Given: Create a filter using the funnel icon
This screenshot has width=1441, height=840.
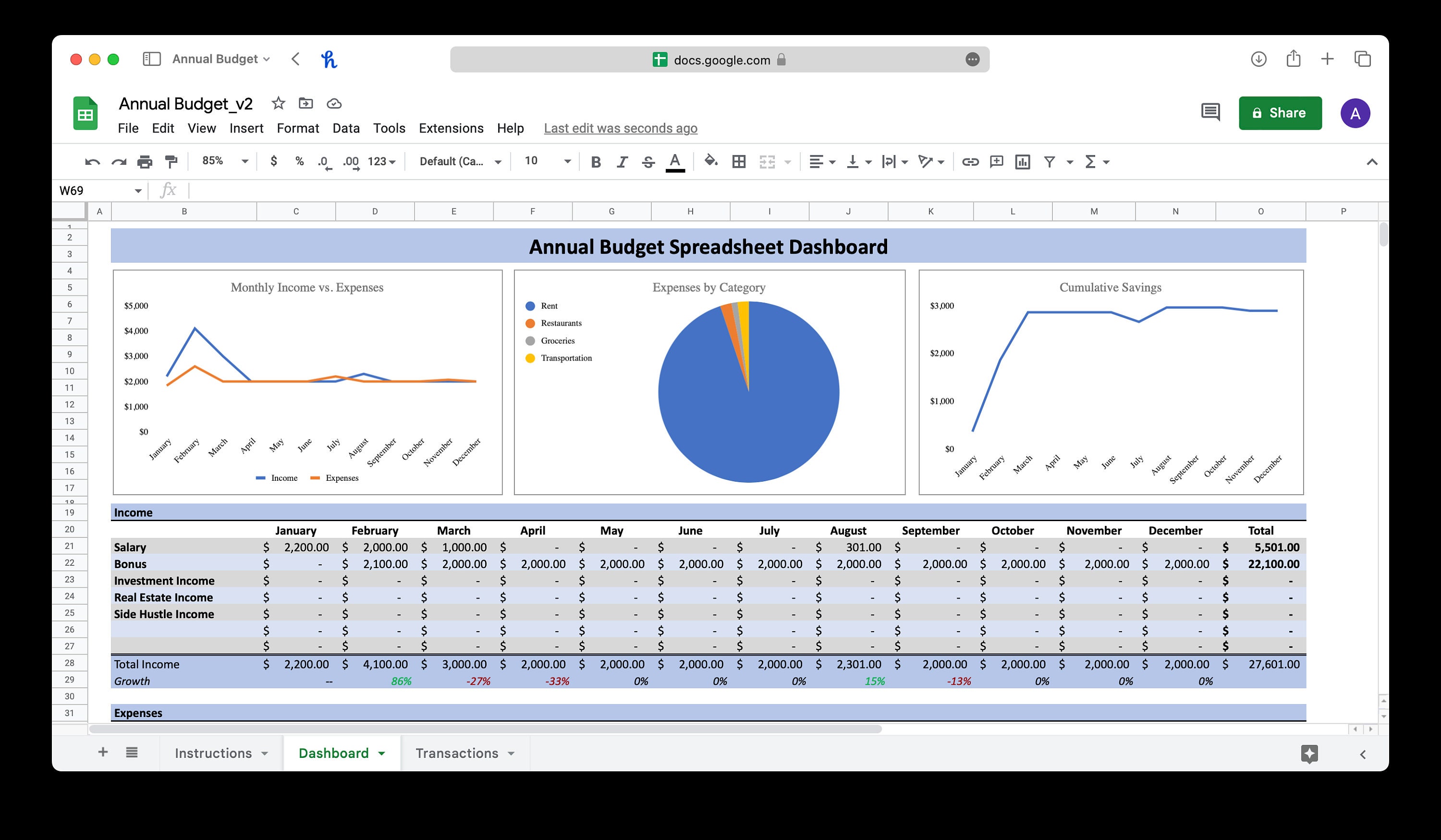Looking at the screenshot, I should point(1050,162).
